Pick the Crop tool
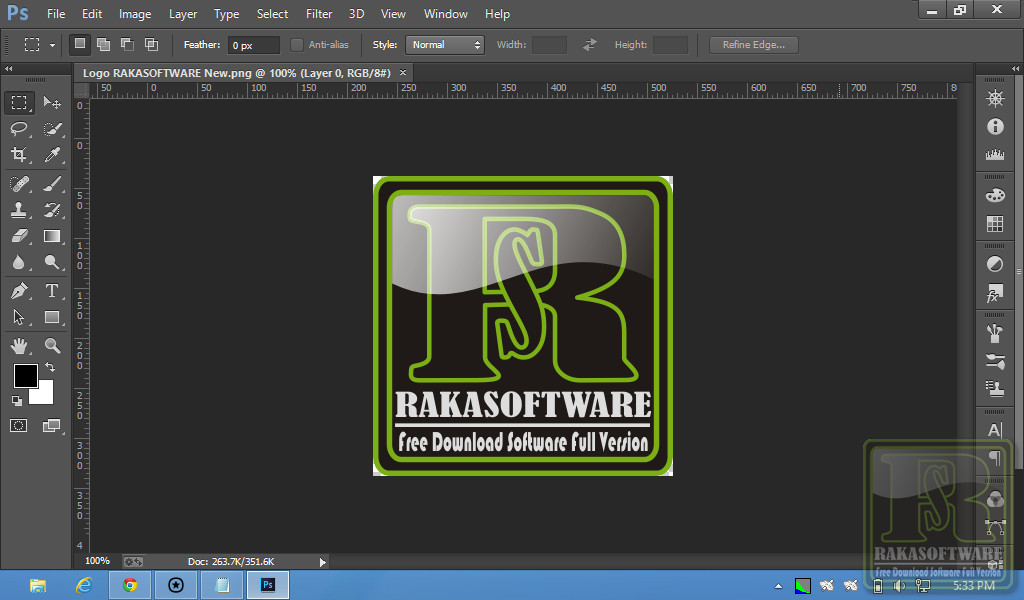1024x600 pixels. click(19, 155)
